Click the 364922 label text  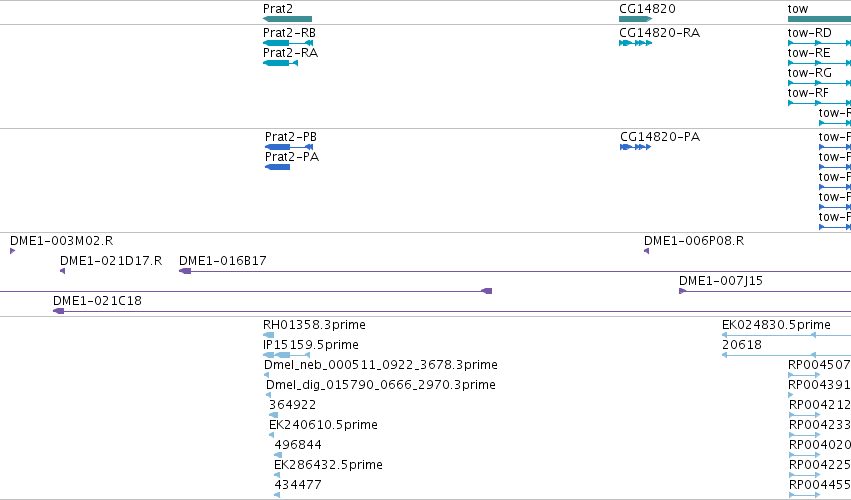(292, 404)
